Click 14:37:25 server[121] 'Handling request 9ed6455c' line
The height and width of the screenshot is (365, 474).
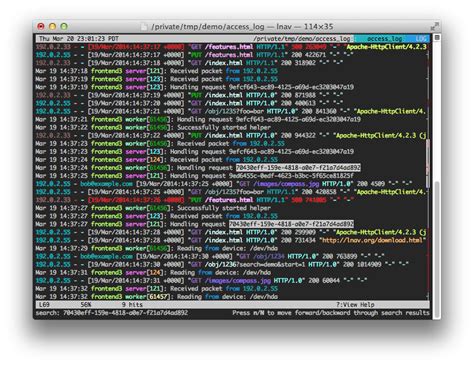tap(194, 176)
